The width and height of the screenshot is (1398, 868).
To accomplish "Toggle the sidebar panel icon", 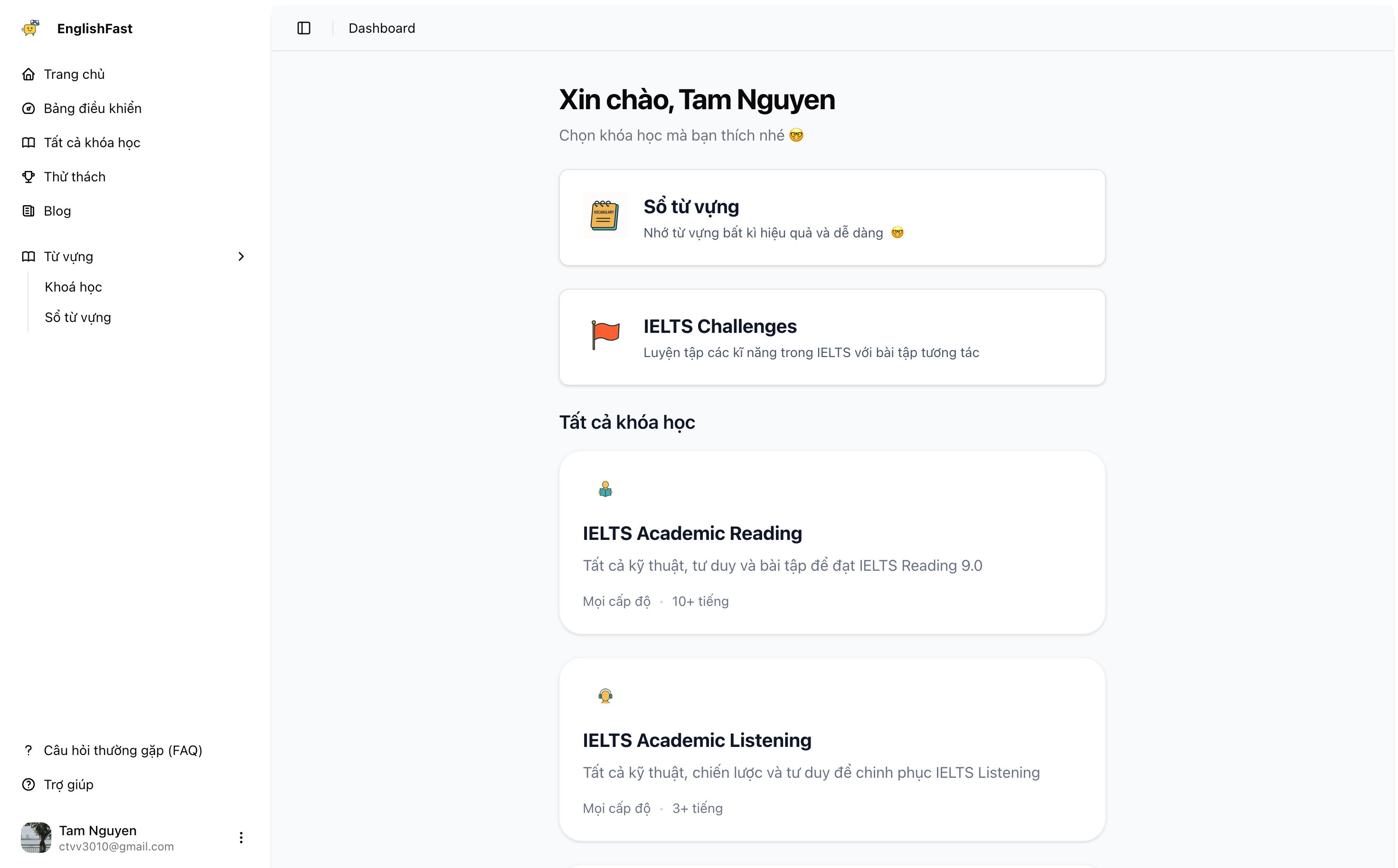I will pyautogui.click(x=304, y=28).
